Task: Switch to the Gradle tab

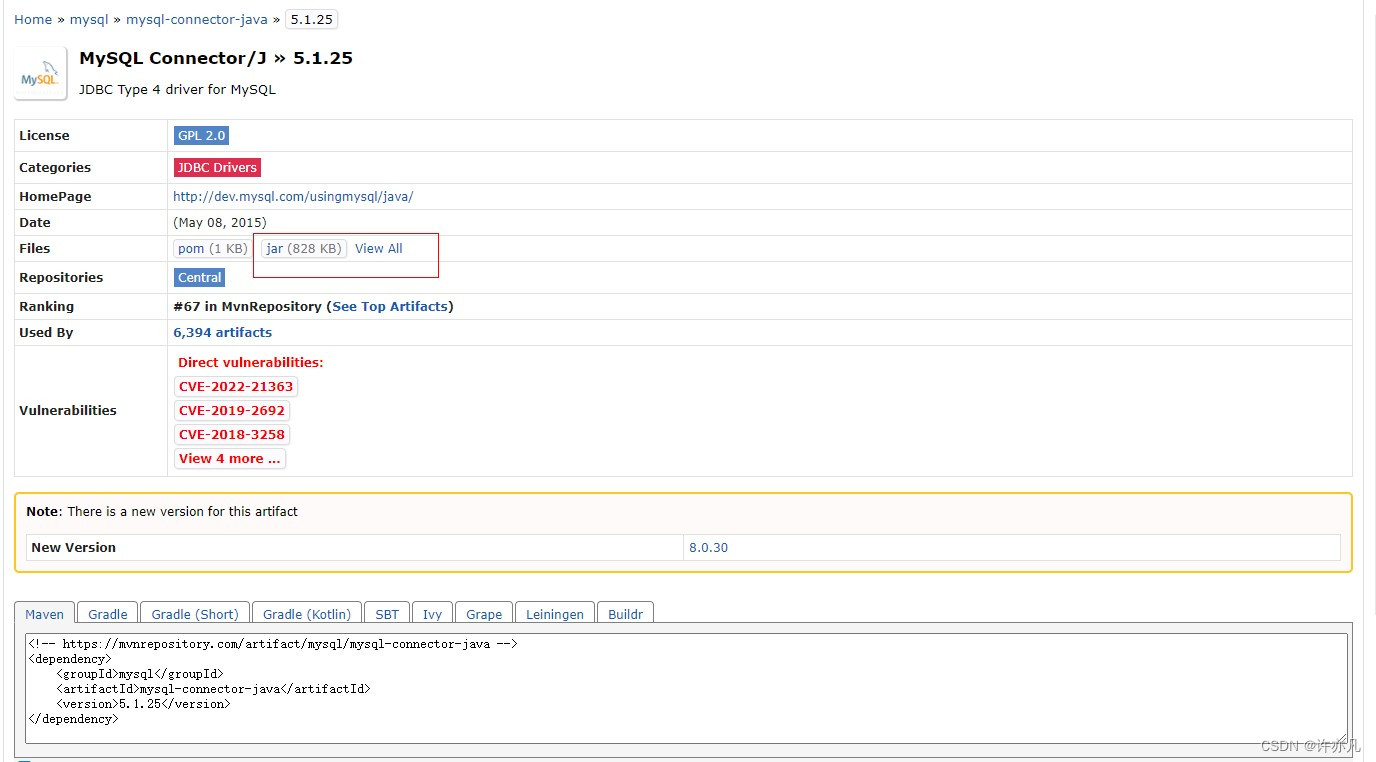Action: tap(108, 614)
